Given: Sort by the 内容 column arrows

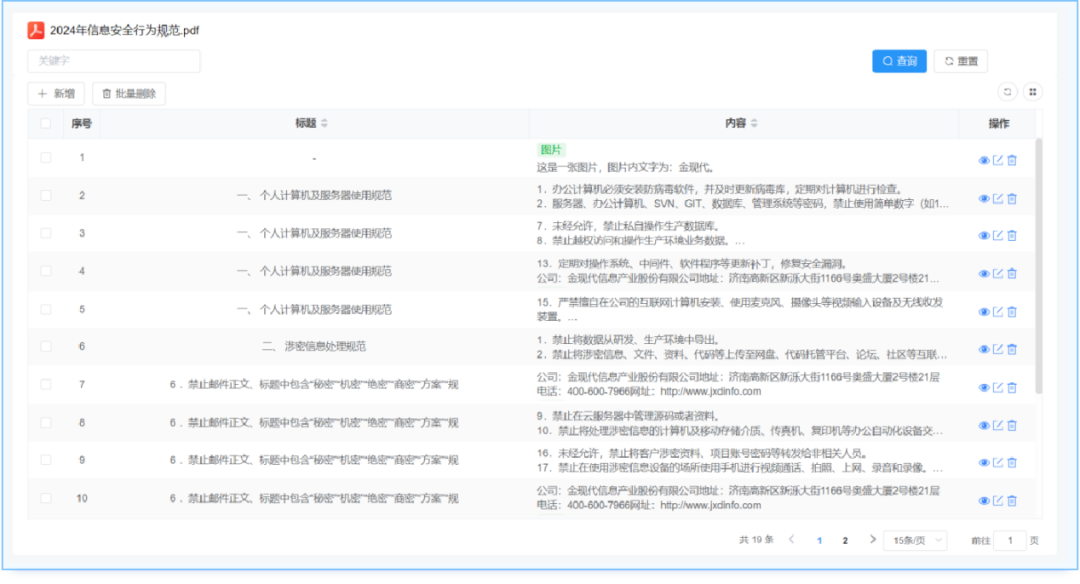Looking at the screenshot, I should (754, 124).
